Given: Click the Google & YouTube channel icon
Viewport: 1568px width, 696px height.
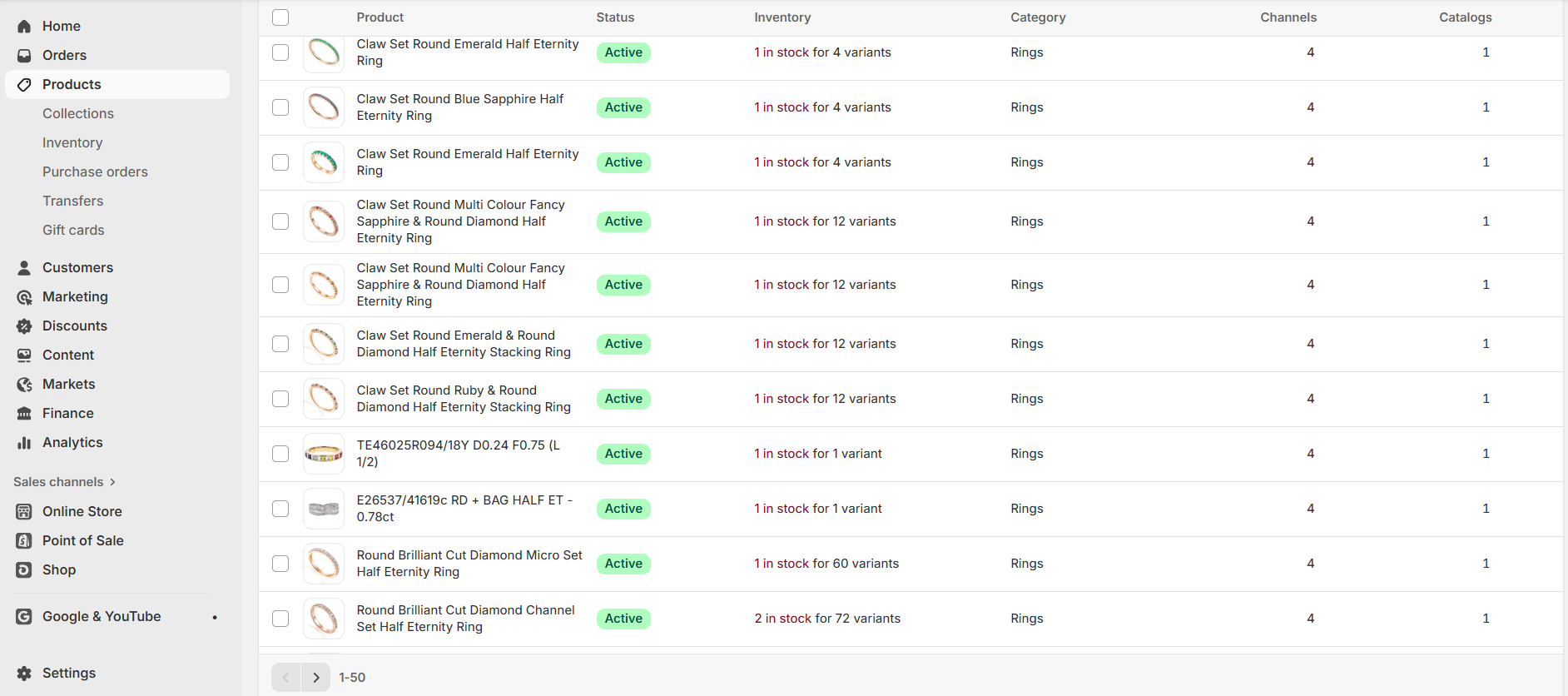Looking at the screenshot, I should click(24, 617).
